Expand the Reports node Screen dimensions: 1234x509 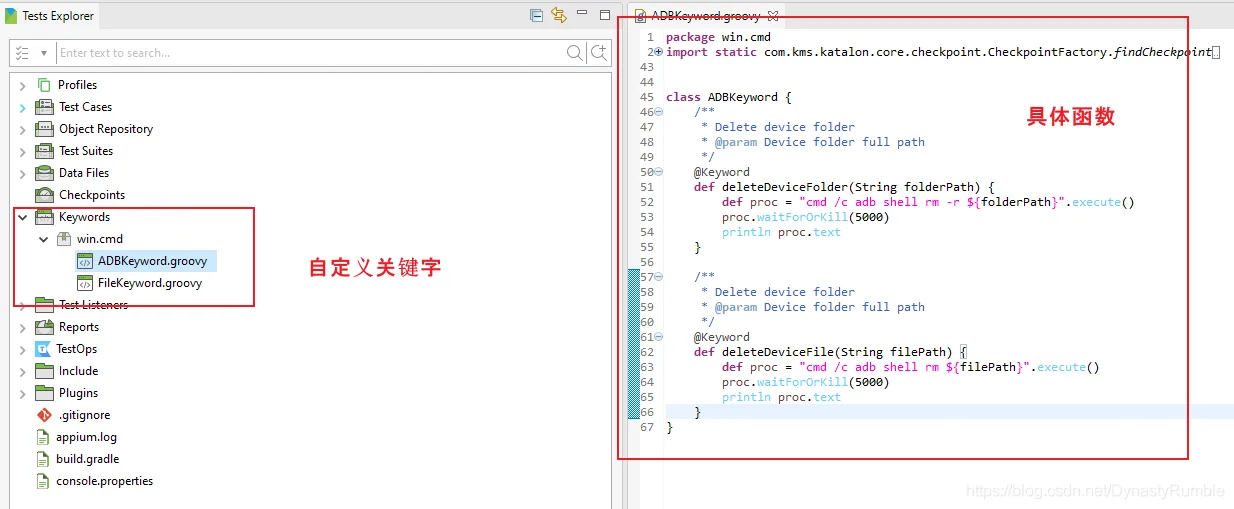tap(22, 327)
